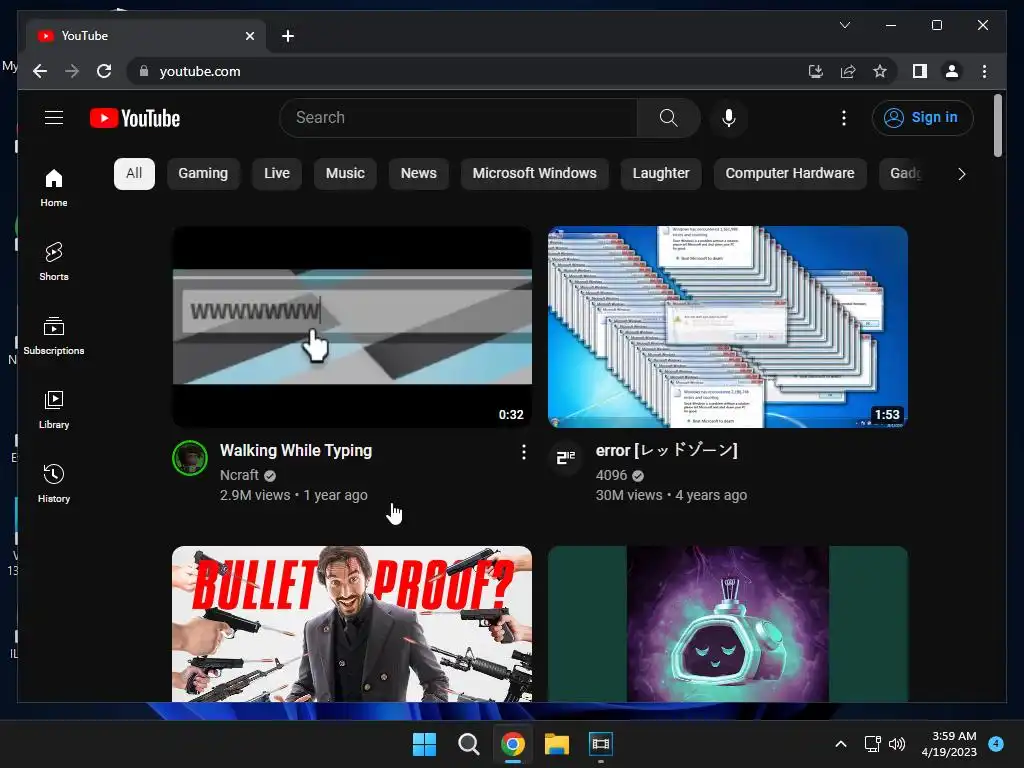Open Chrome three-dot menu
The height and width of the screenshot is (768, 1024).
(x=984, y=71)
